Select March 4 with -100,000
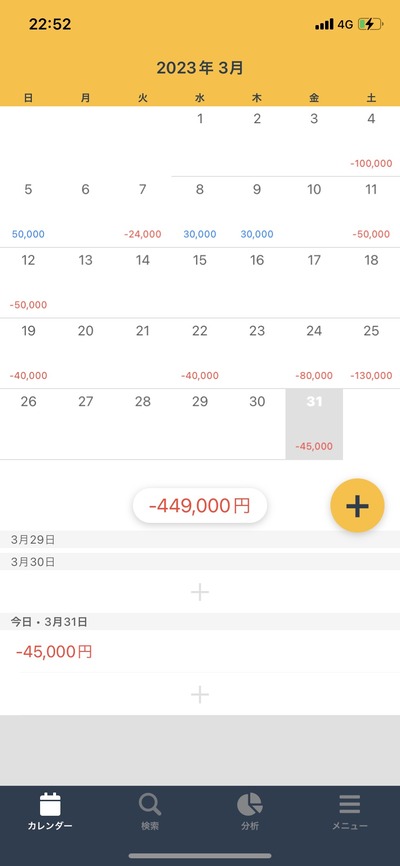Image resolution: width=400 pixels, height=866 pixels. (x=371, y=141)
